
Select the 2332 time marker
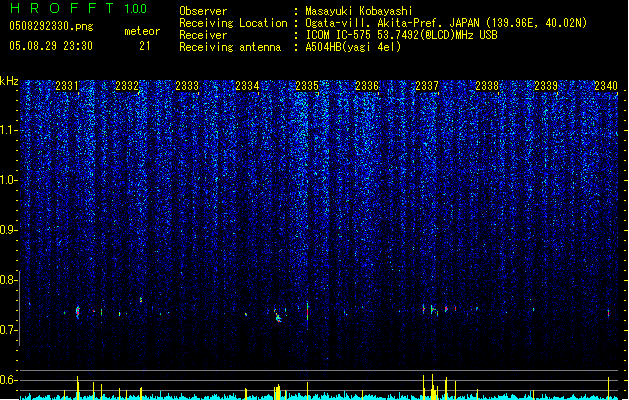(127, 86)
